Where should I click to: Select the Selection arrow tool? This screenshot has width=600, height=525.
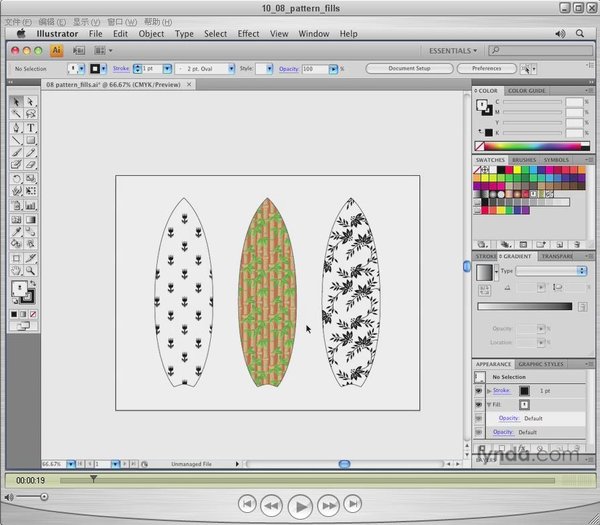click(17, 102)
